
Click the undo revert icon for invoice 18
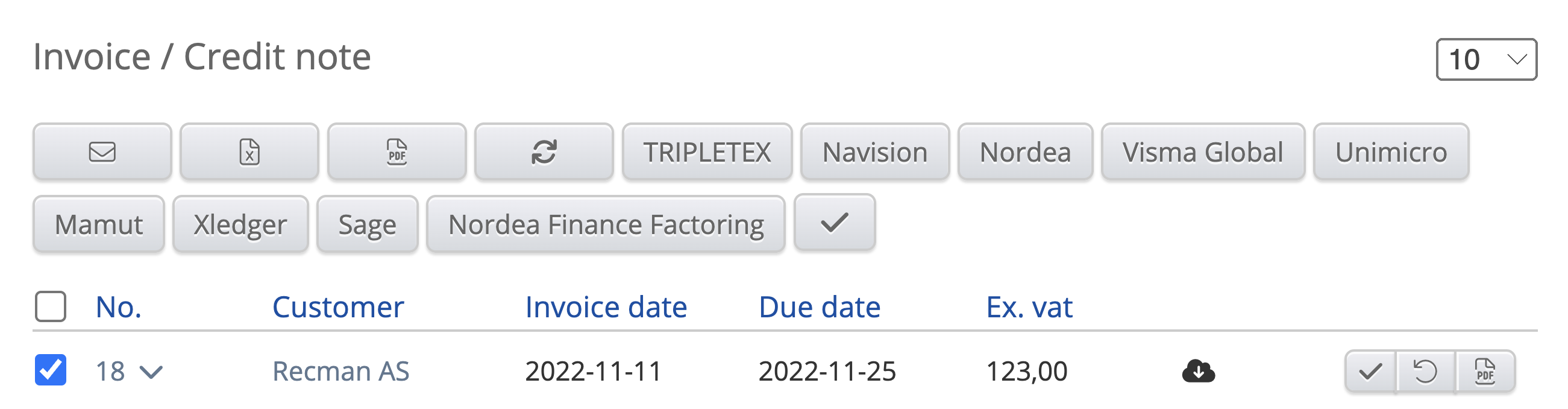(1425, 371)
